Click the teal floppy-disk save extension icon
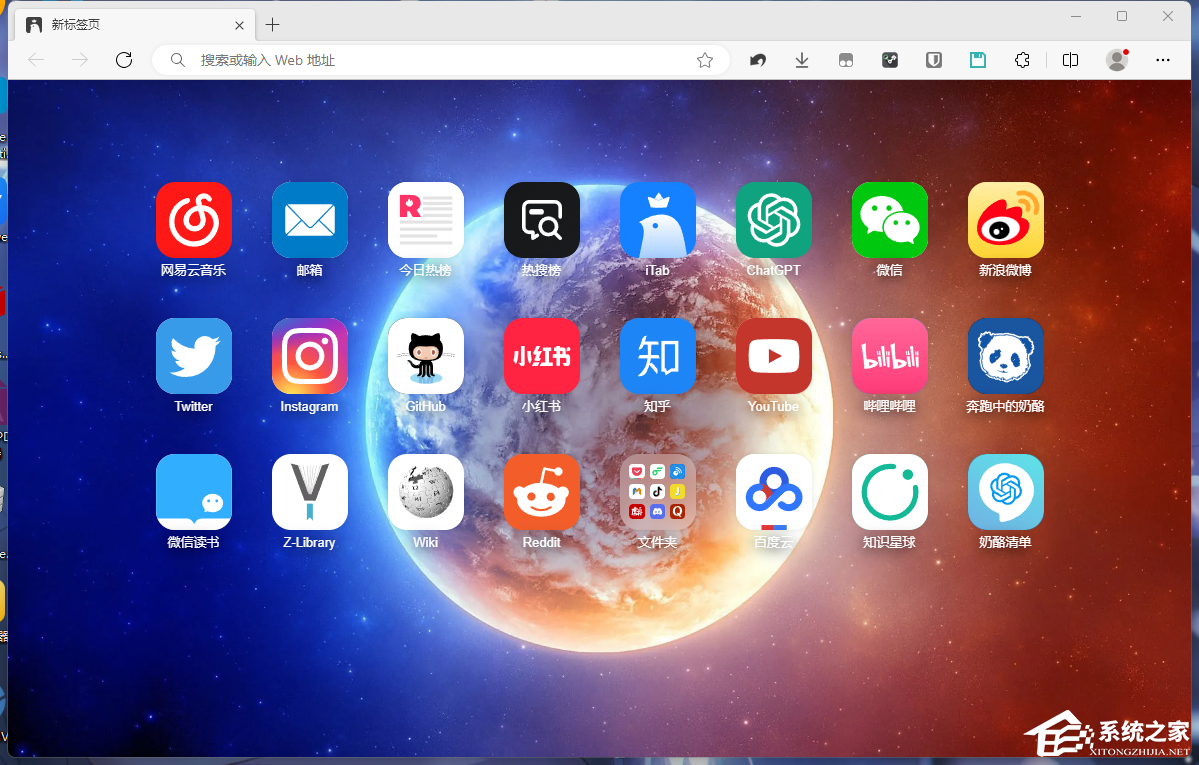1199x765 pixels. tap(978, 60)
